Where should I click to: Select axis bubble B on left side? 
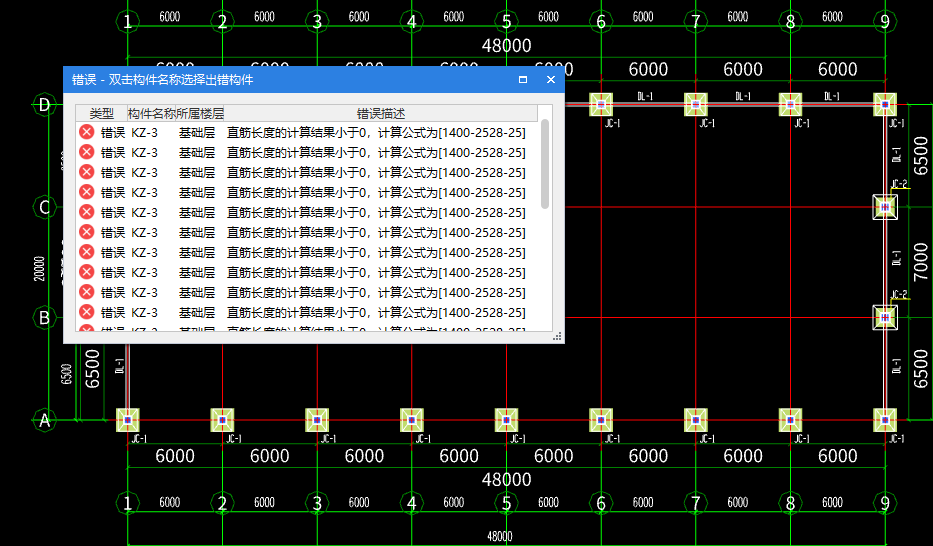point(44,318)
